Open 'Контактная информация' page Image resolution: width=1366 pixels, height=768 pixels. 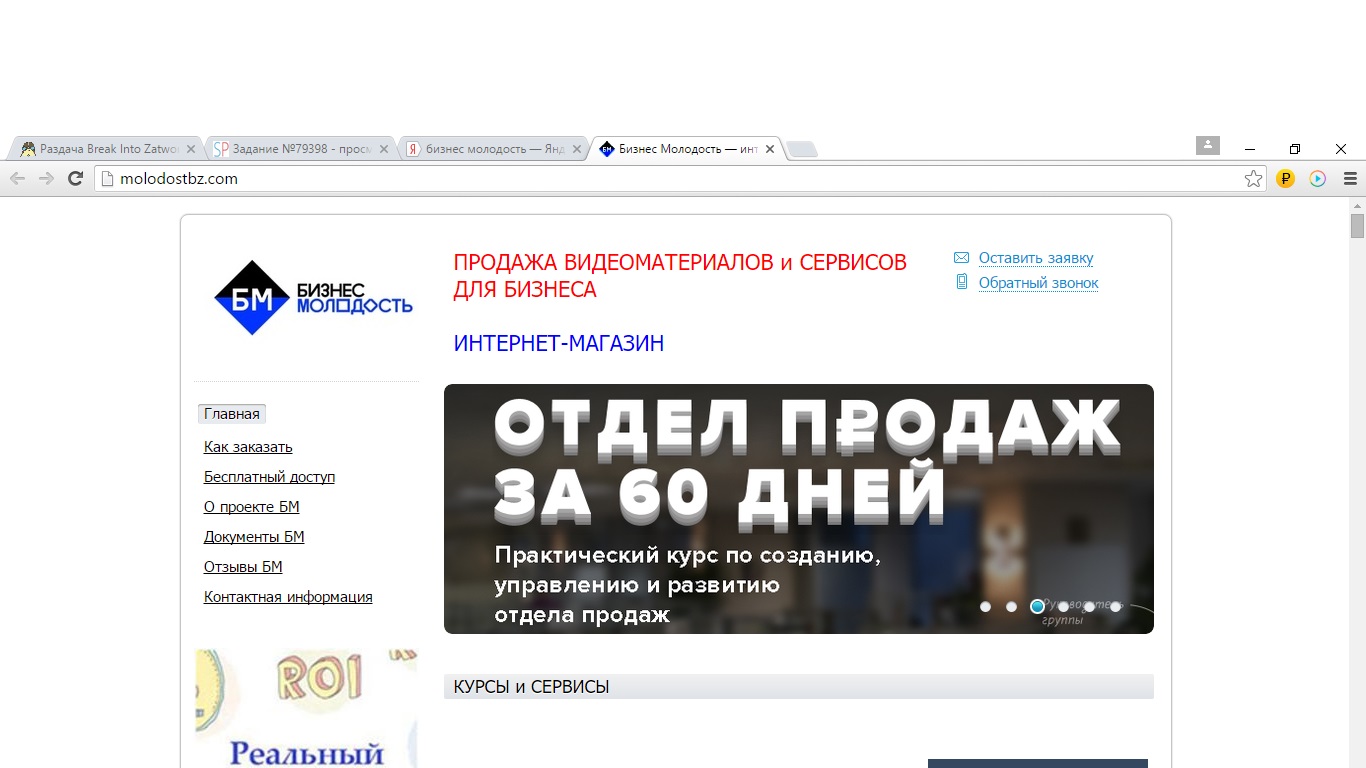[288, 597]
